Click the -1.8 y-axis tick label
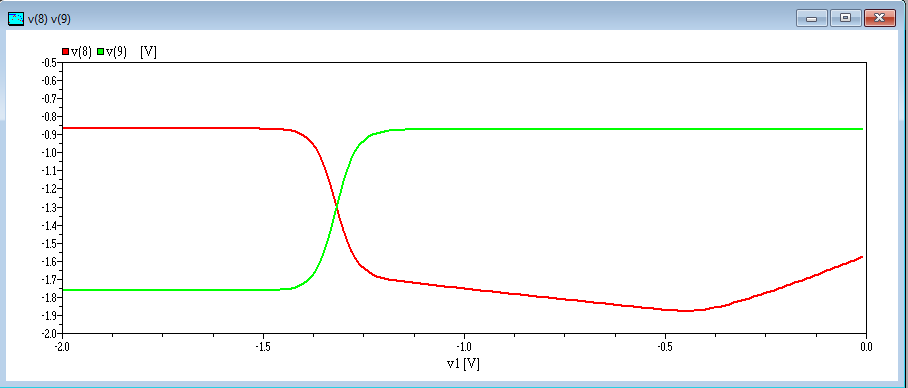The image size is (908, 388). pos(48,297)
